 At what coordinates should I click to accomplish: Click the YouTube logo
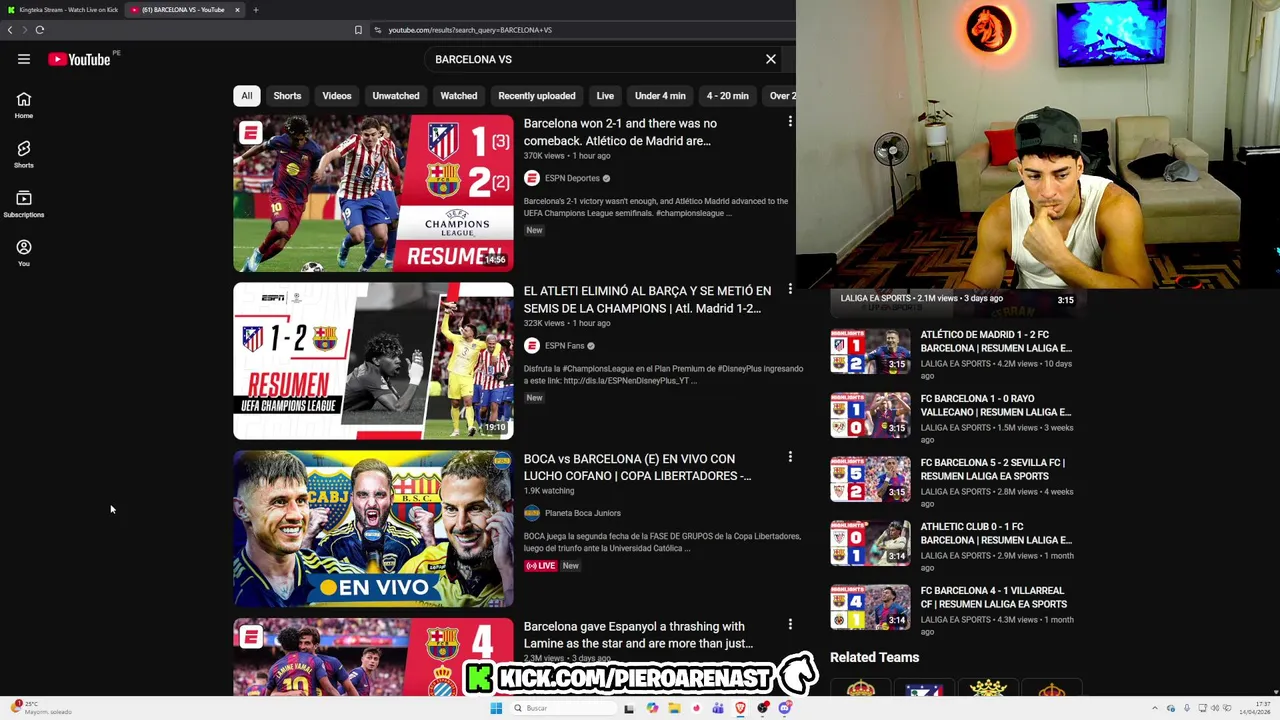(x=79, y=59)
